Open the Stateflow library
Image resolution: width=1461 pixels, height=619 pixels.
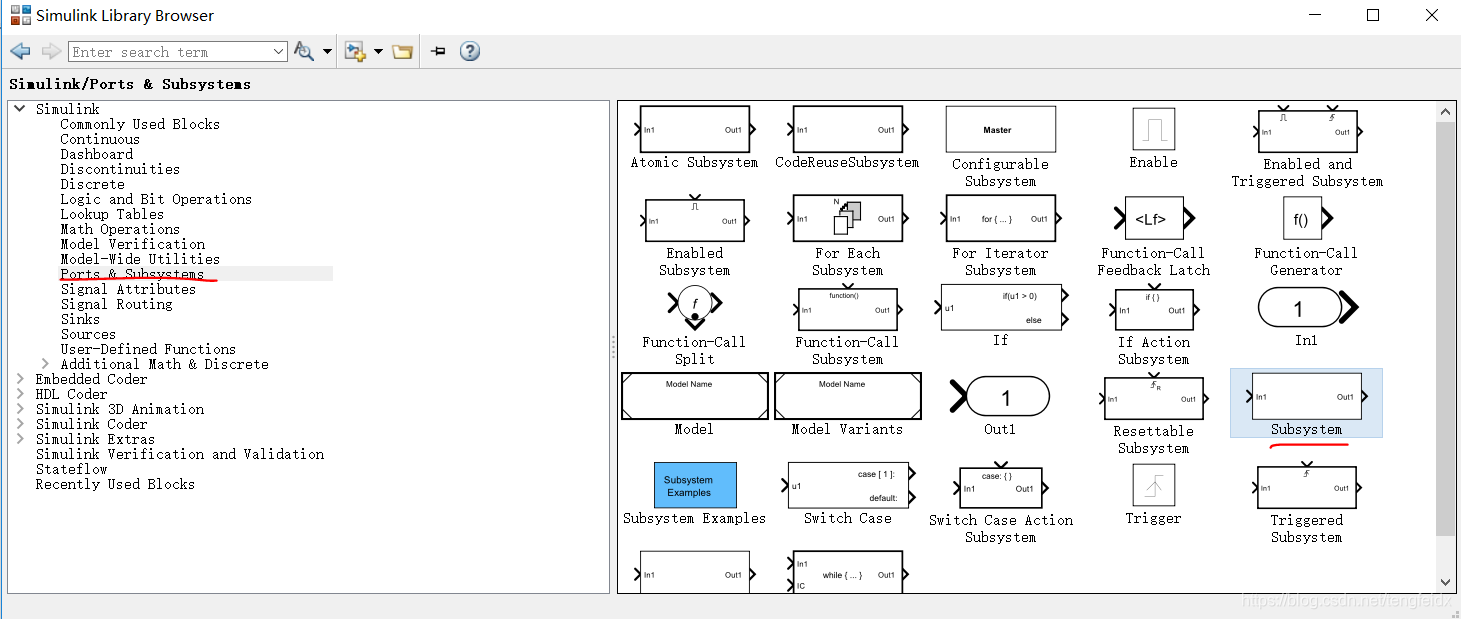click(x=72, y=469)
